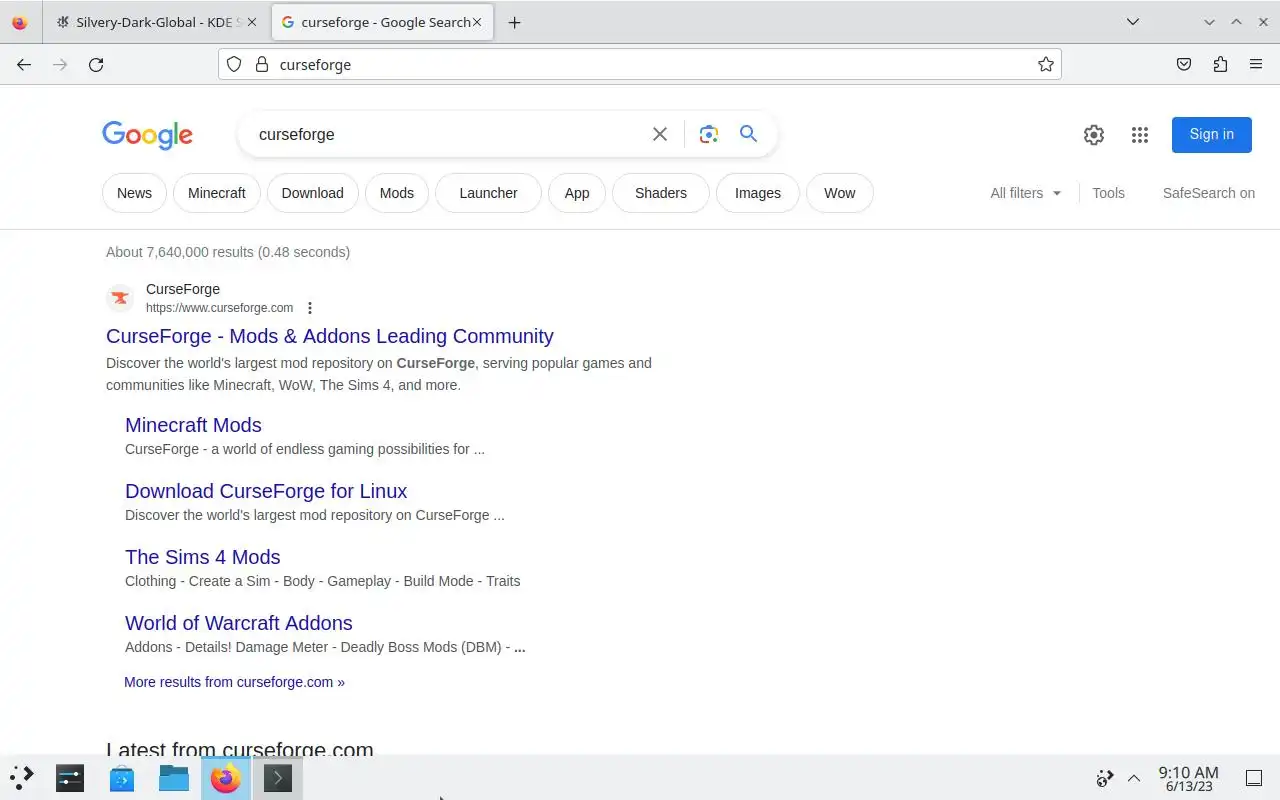Go to the Google homepage logo
This screenshot has width=1280, height=800.
pyautogui.click(x=147, y=135)
